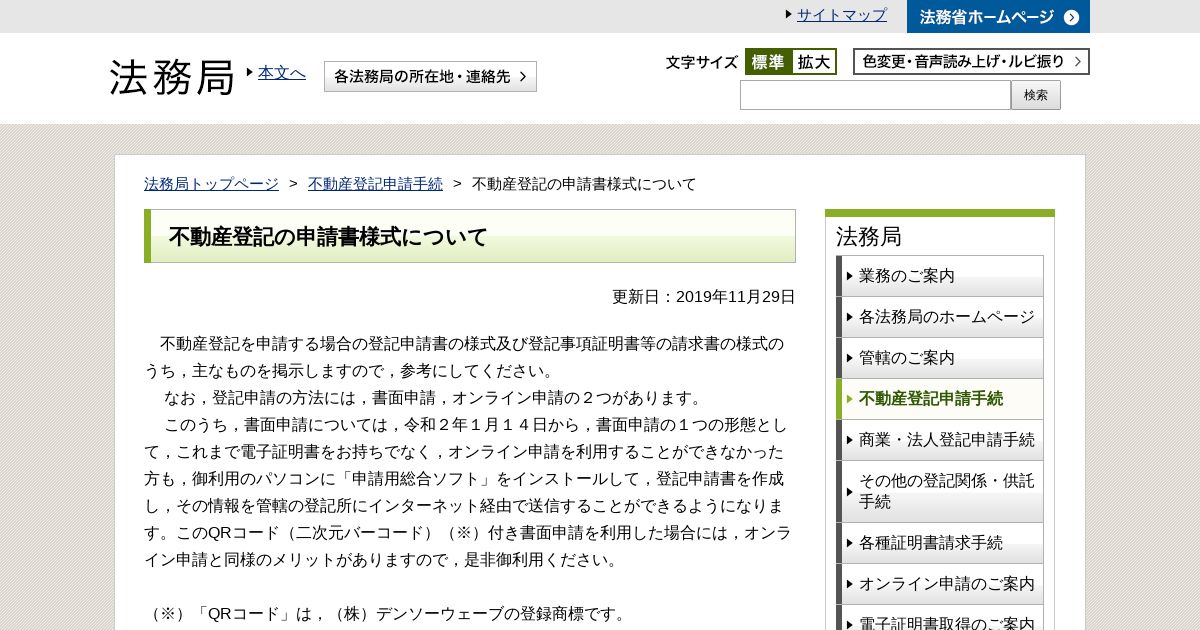
Task: Open 各法務局のホームページ in sidebar
Action: 940,317
